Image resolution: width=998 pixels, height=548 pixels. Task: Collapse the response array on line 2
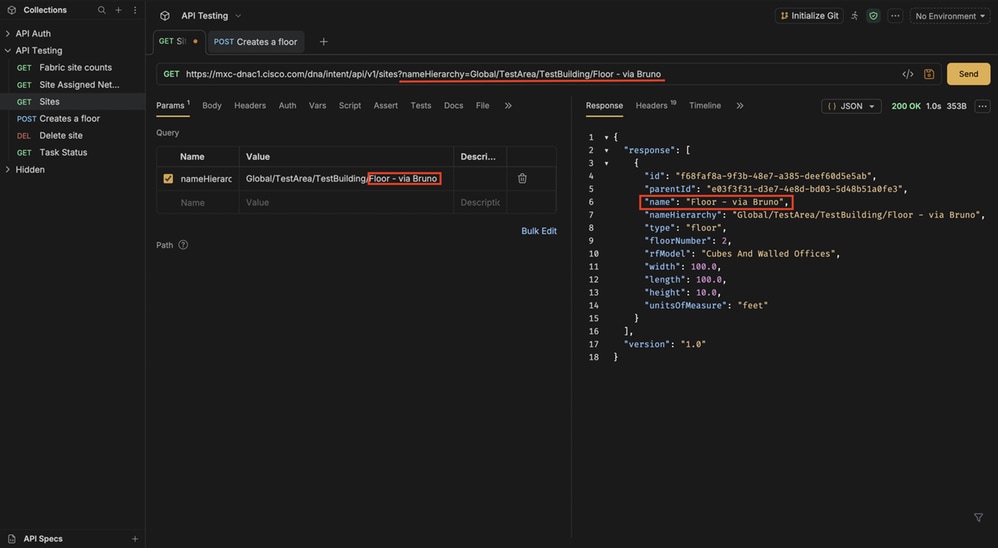607,151
